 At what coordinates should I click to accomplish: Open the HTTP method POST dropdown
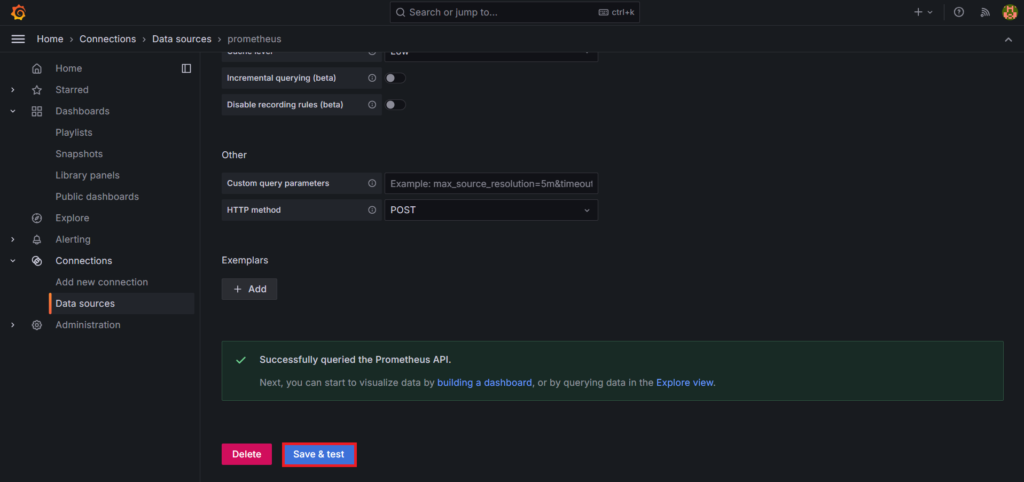click(491, 210)
